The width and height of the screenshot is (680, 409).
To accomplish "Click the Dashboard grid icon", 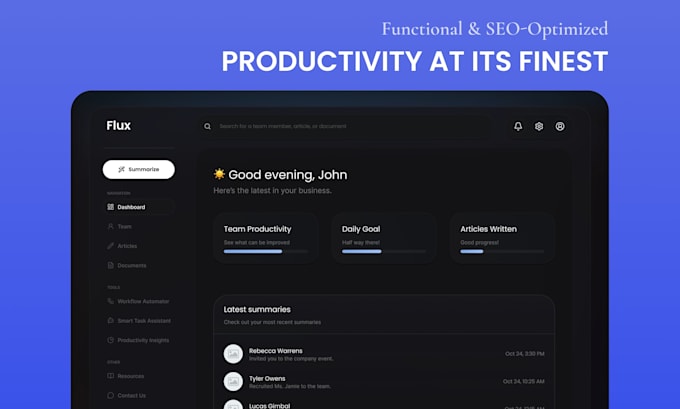I will point(111,207).
